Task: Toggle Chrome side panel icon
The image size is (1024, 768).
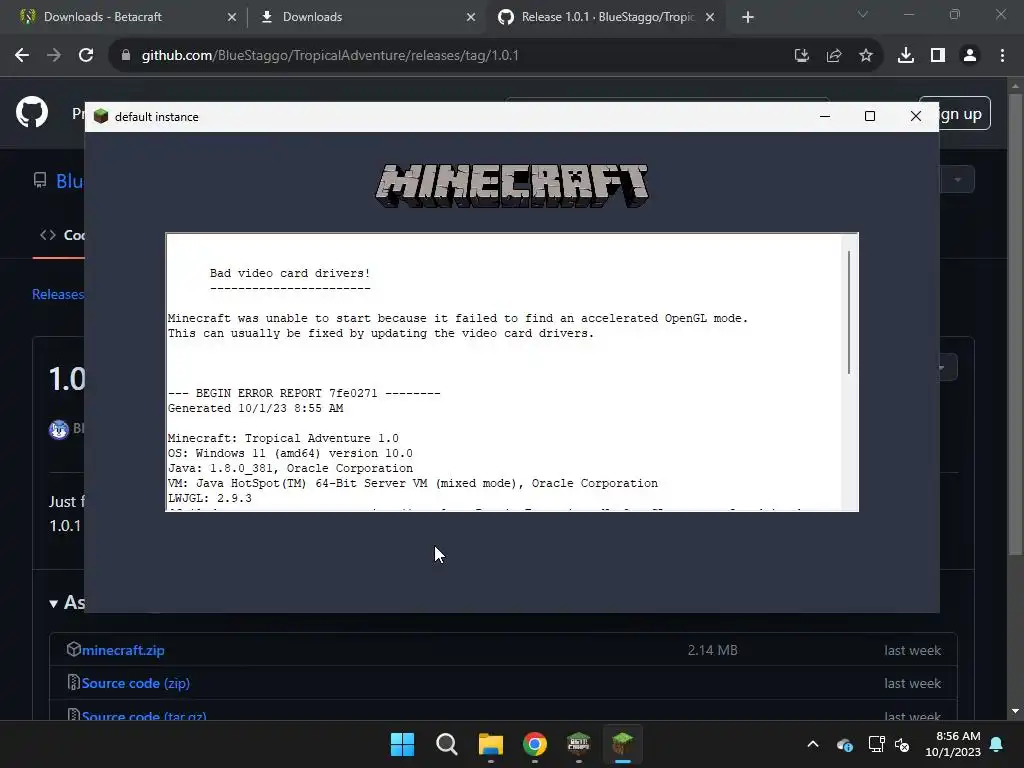Action: [x=938, y=56]
